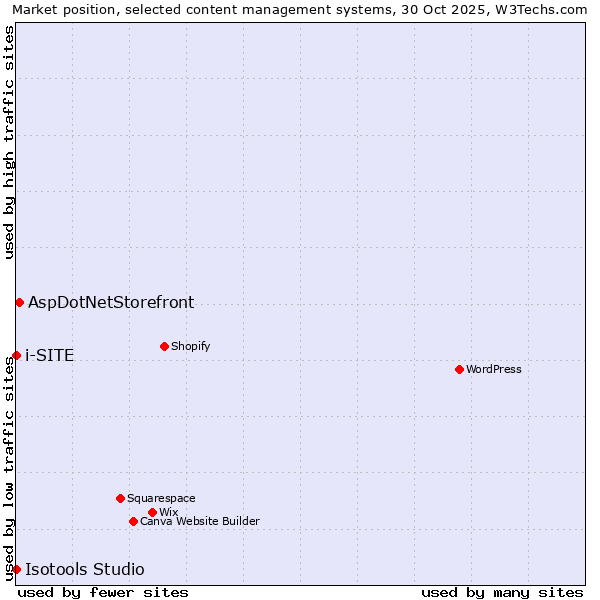The height and width of the screenshot is (600, 600).
Task: Click the Isotools Studio data point marker
Action: (x=16, y=569)
